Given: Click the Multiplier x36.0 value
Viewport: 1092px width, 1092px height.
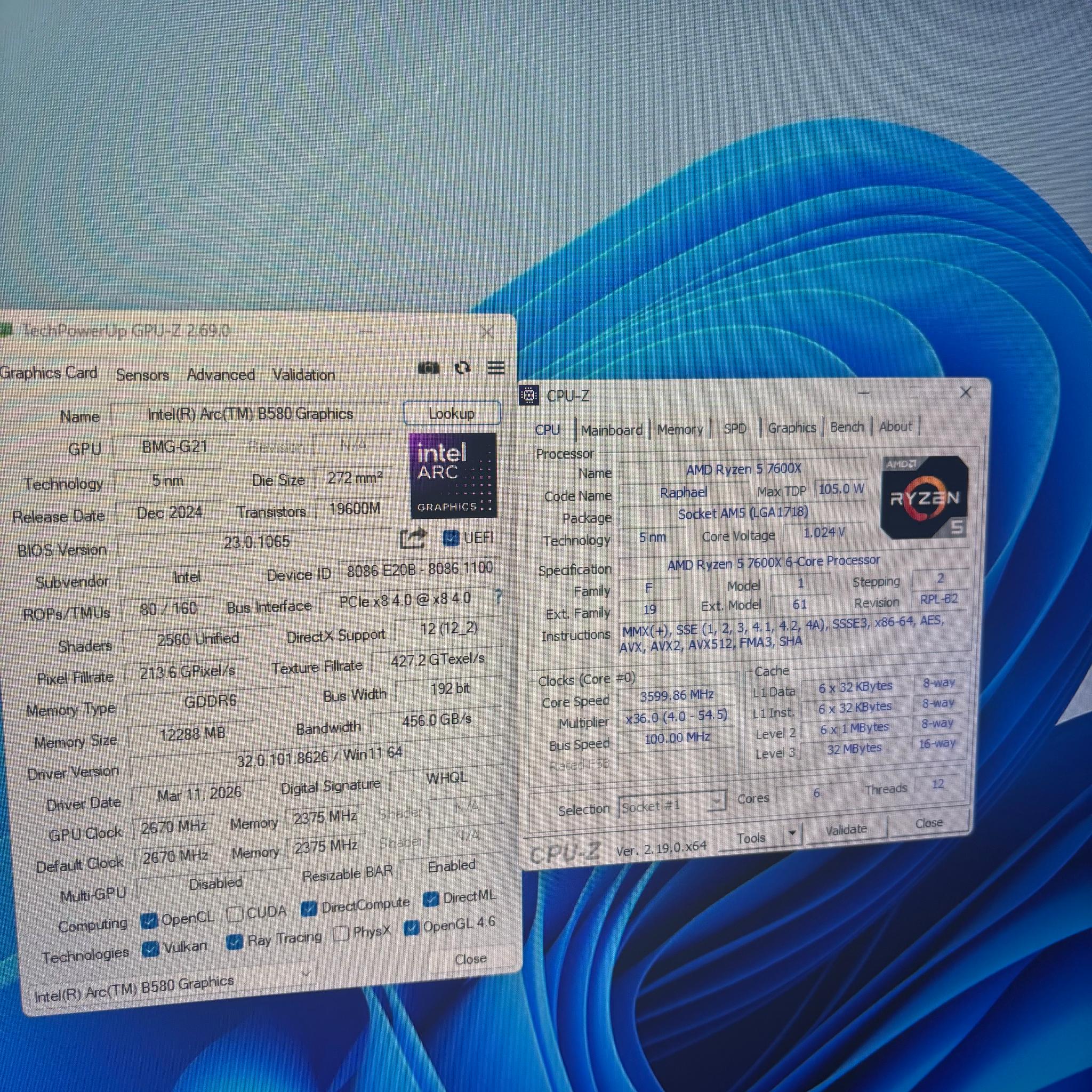Looking at the screenshot, I should 676,716.
